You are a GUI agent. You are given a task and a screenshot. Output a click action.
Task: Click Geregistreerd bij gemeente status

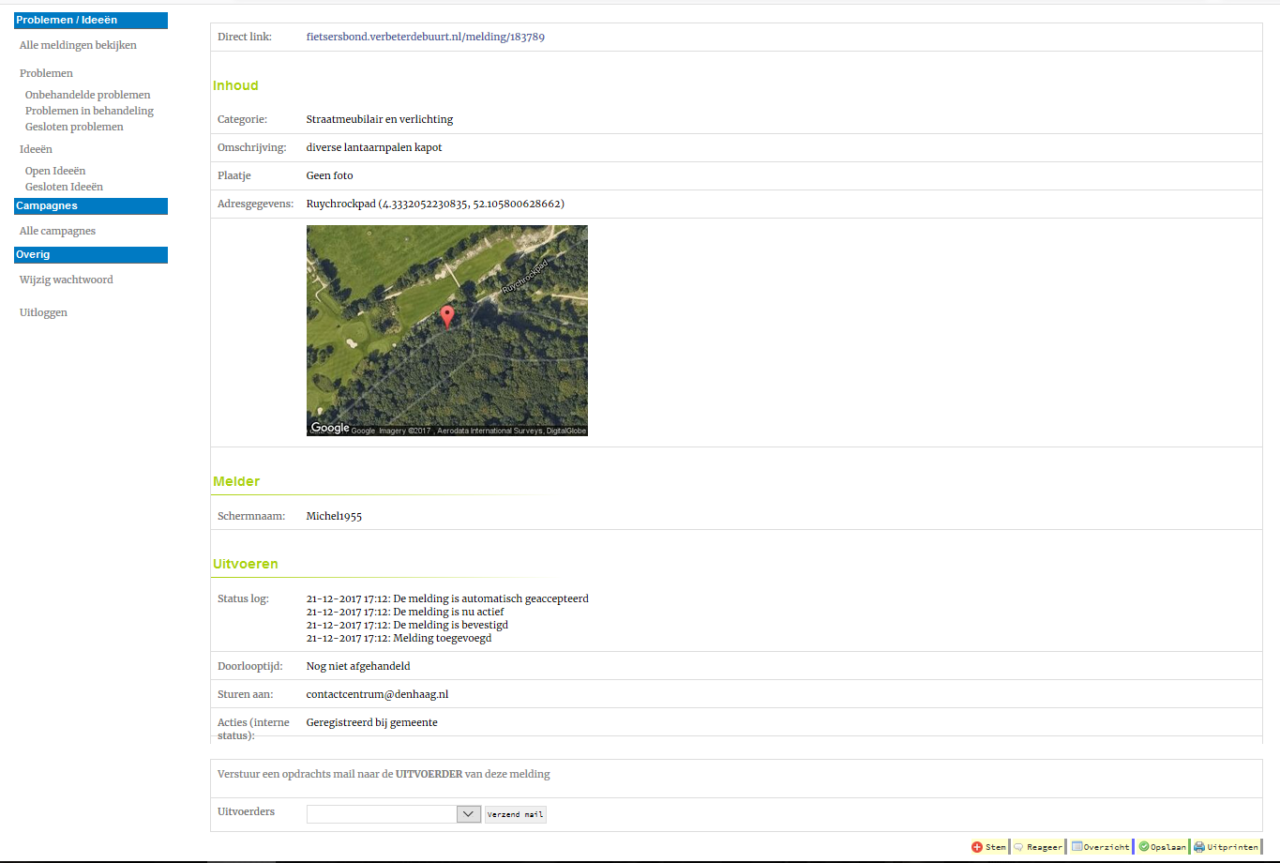[x=372, y=722]
